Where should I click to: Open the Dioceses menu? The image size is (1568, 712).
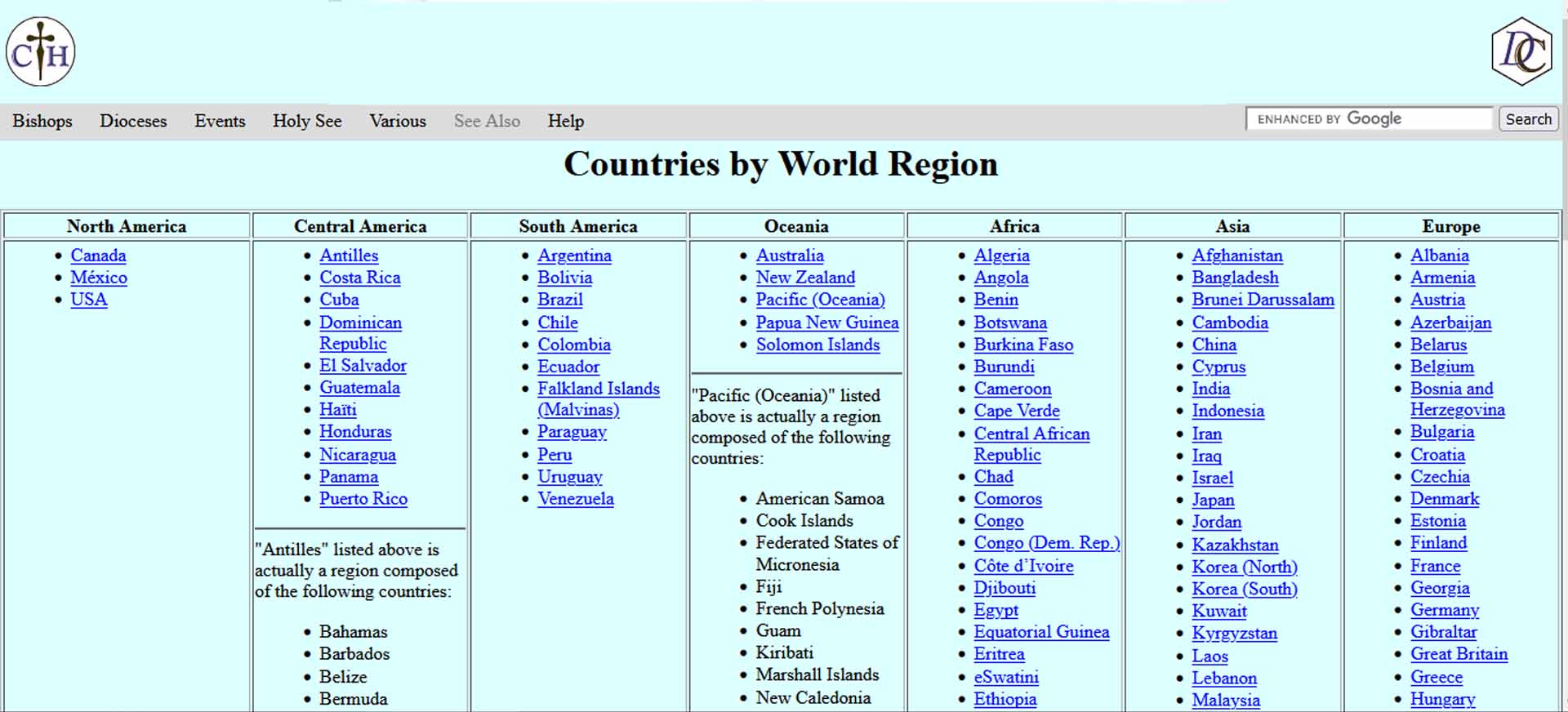[133, 121]
